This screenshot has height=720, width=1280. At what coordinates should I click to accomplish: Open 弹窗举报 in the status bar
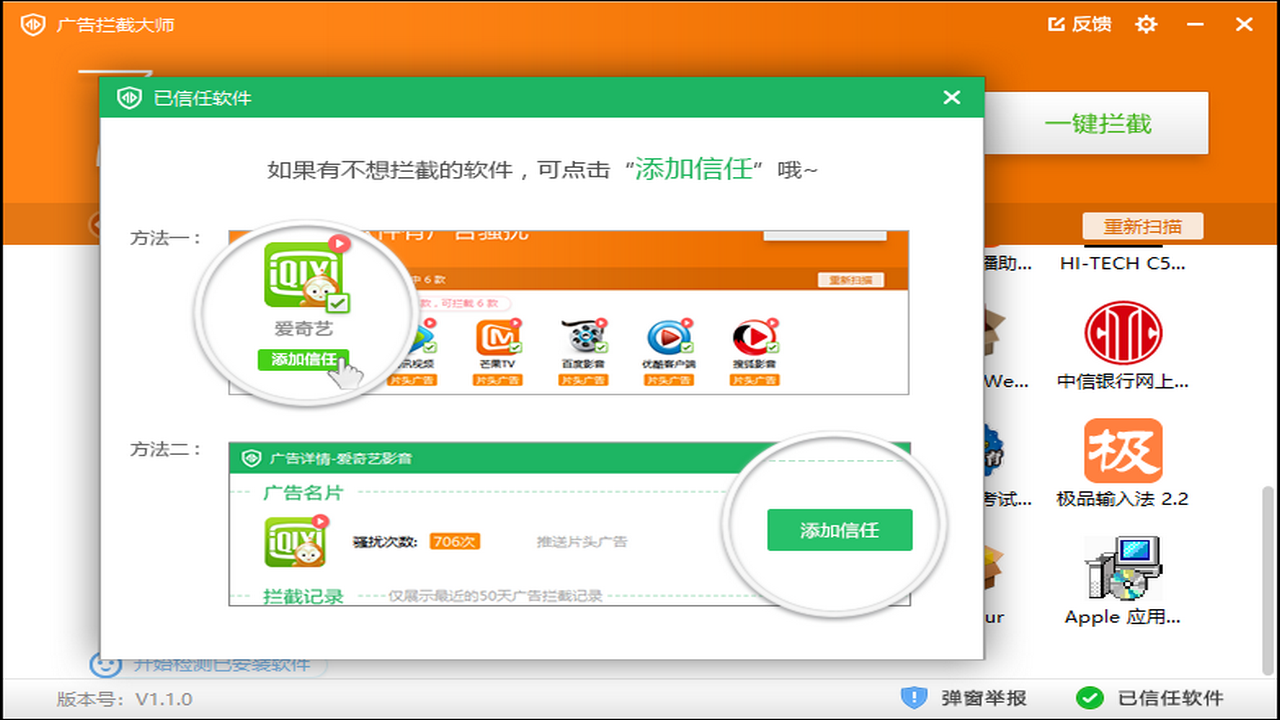coord(971,700)
